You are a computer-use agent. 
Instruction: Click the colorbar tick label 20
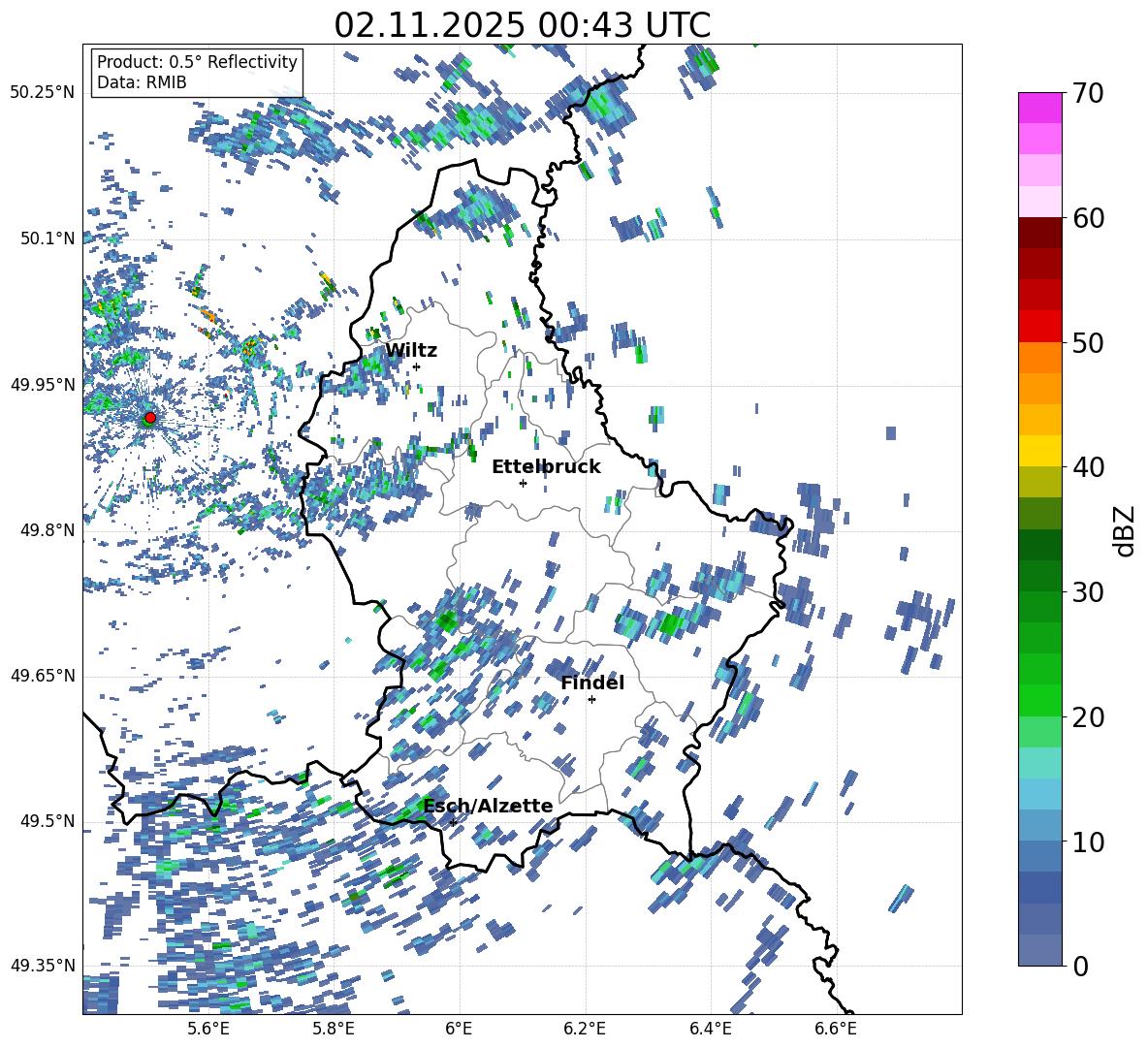click(1088, 716)
